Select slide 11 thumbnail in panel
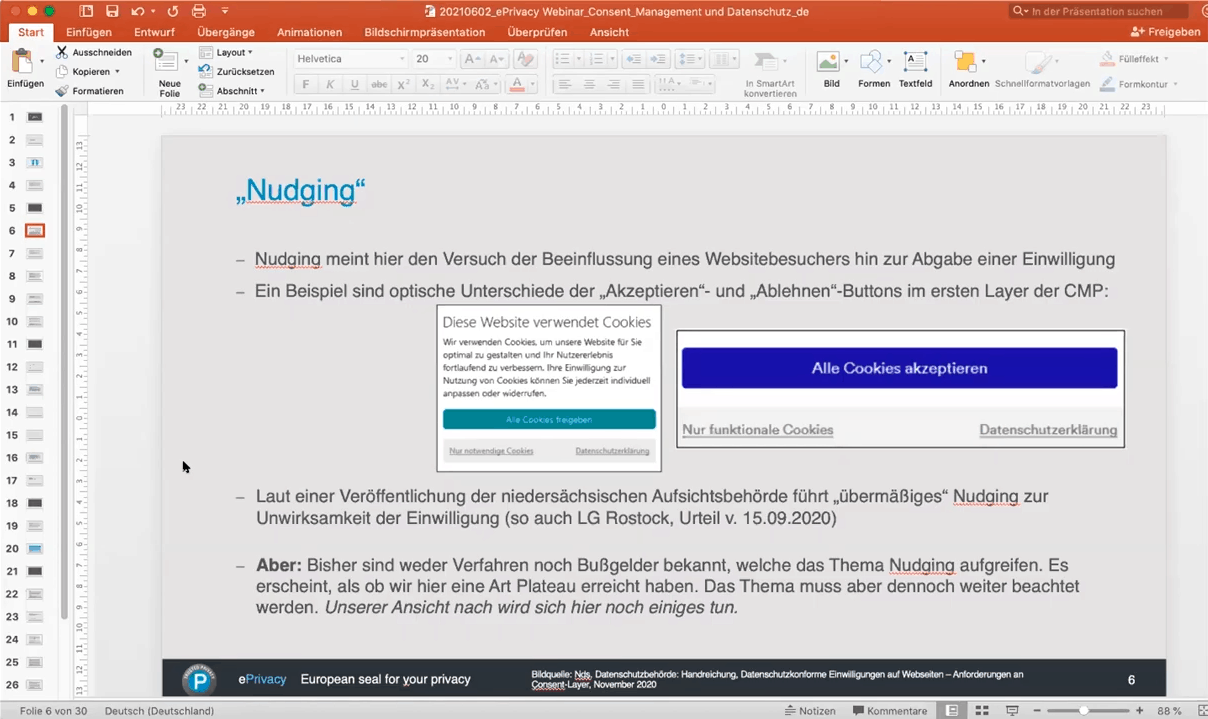The width and height of the screenshot is (1208, 719). (35, 344)
